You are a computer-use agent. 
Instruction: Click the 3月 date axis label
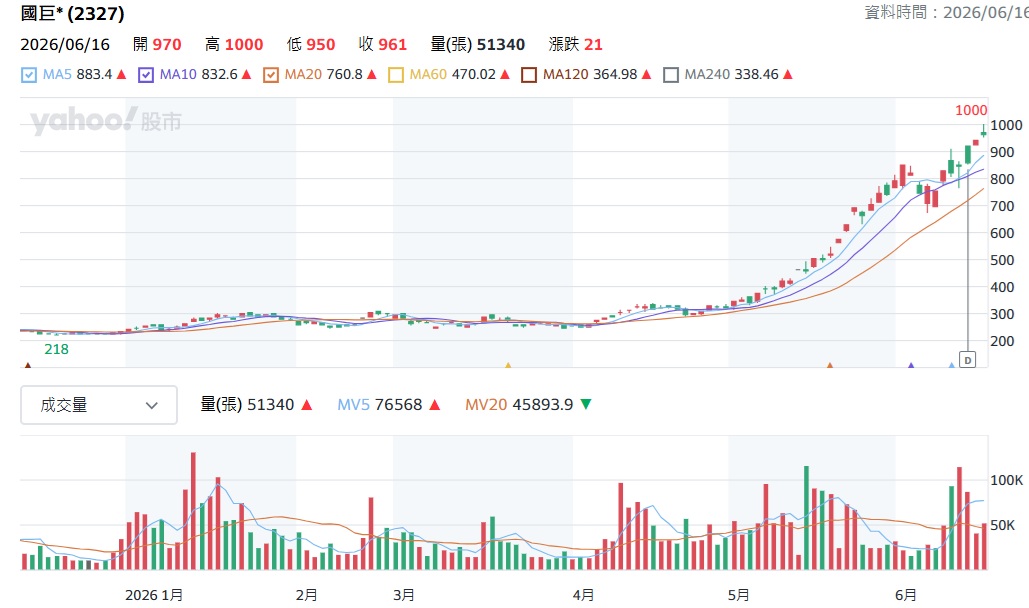tap(404, 596)
